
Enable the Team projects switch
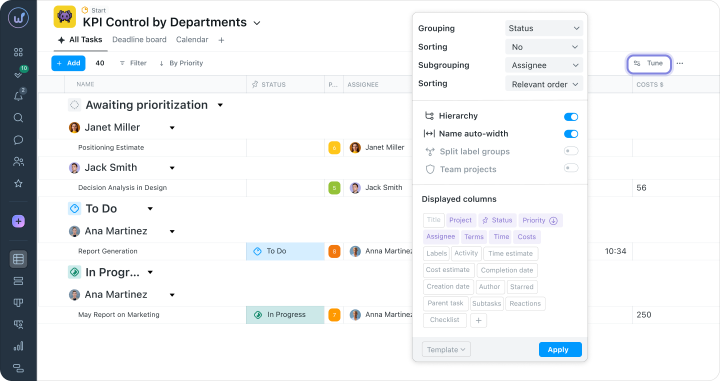pos(571,168)
